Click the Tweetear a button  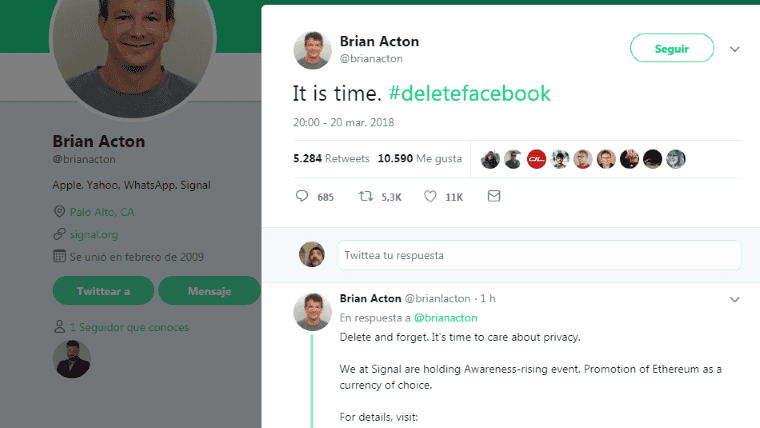pos(103,291)
